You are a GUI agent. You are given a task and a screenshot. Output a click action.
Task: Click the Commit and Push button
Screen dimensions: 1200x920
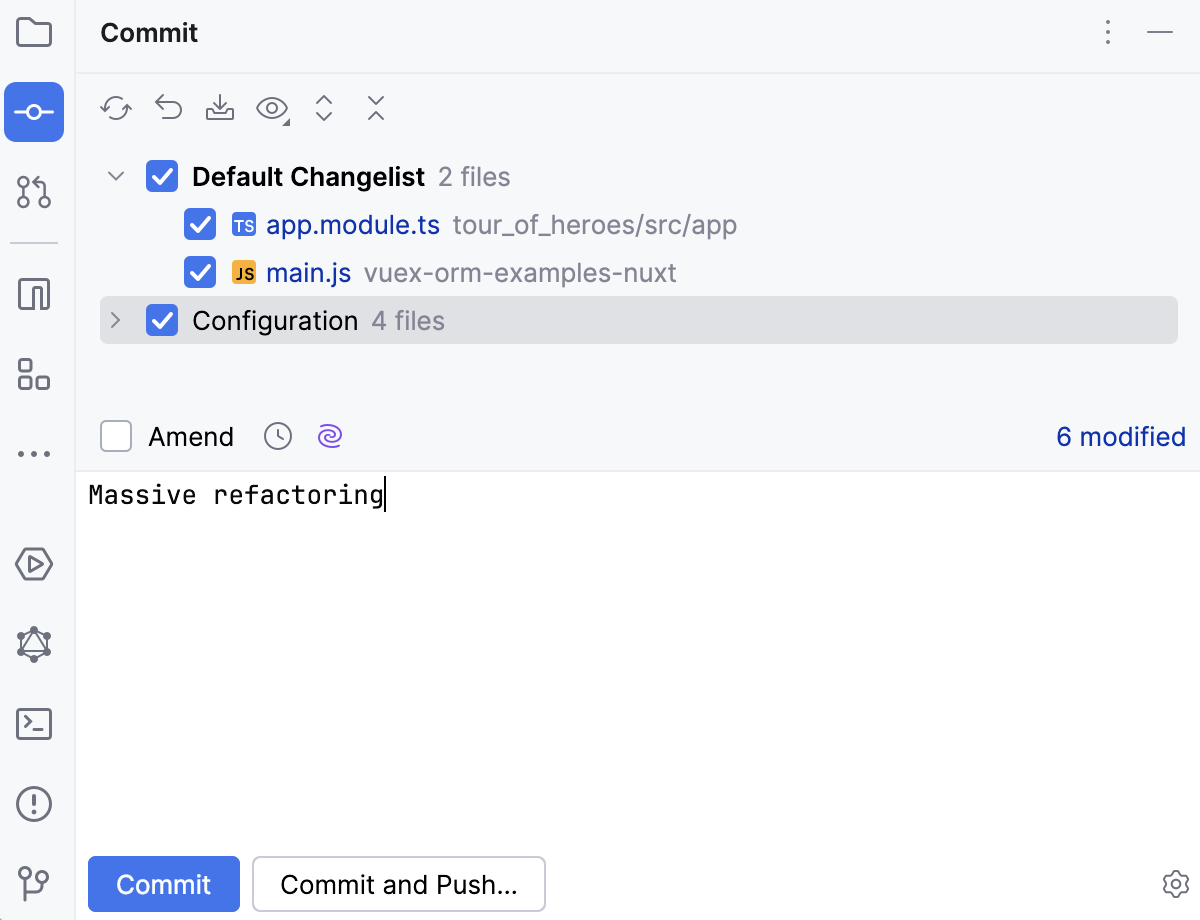[x=398, y=884]
